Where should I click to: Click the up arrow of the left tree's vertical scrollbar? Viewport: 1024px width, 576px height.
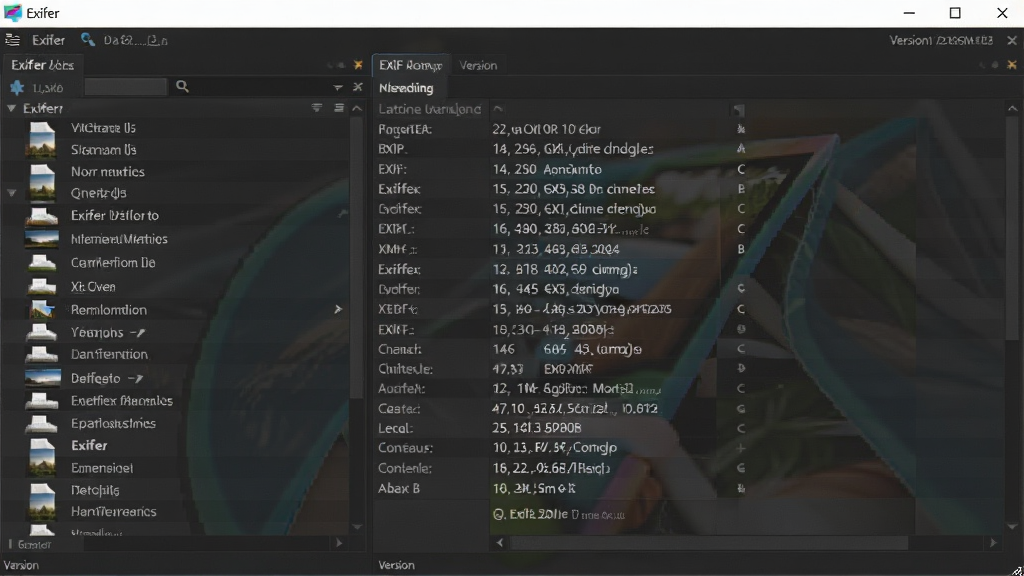tap(357, 108)
